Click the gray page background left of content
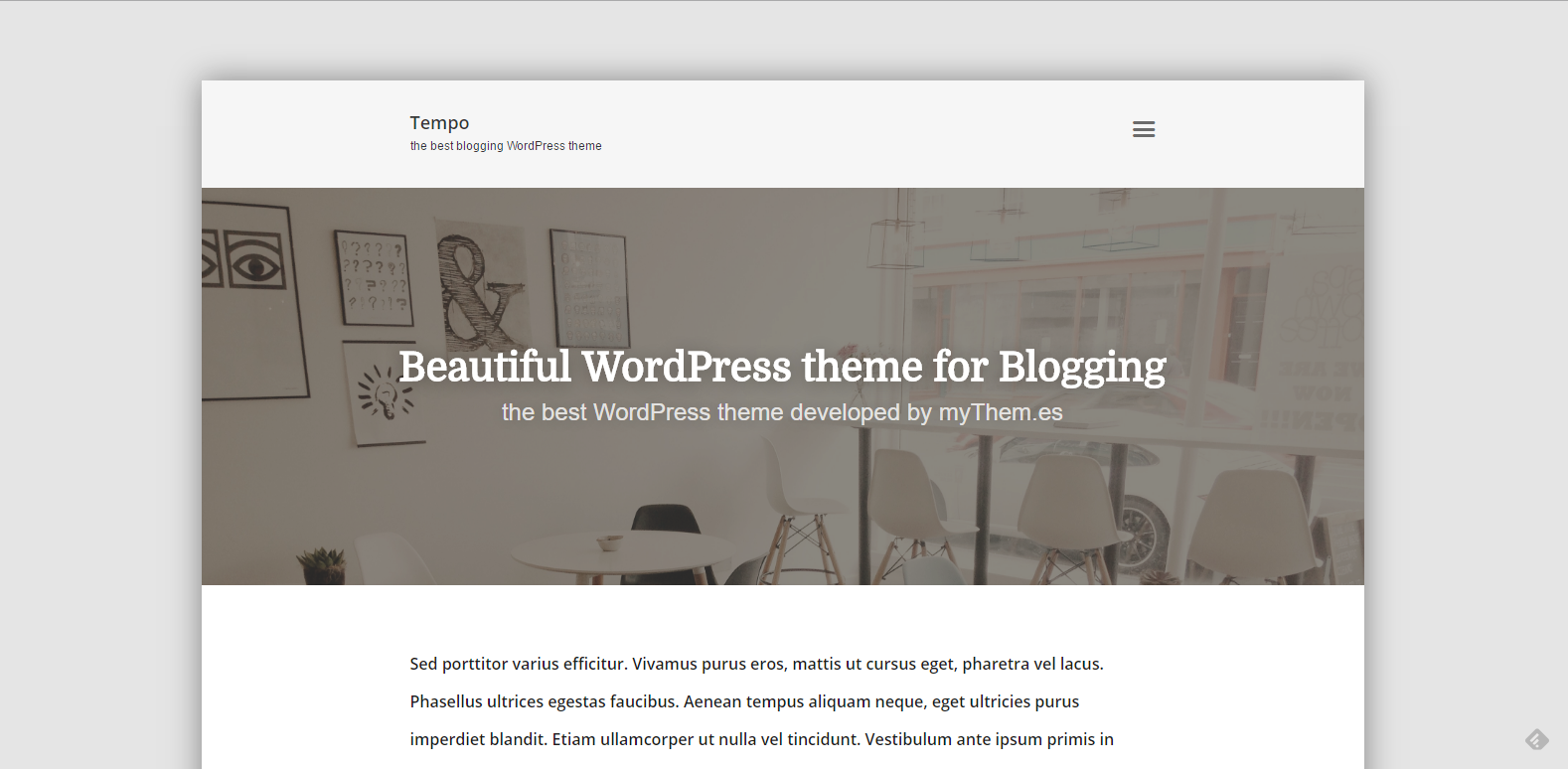Image resolution: width=1568 pixels, height=769 pixels. click(99, 397)
